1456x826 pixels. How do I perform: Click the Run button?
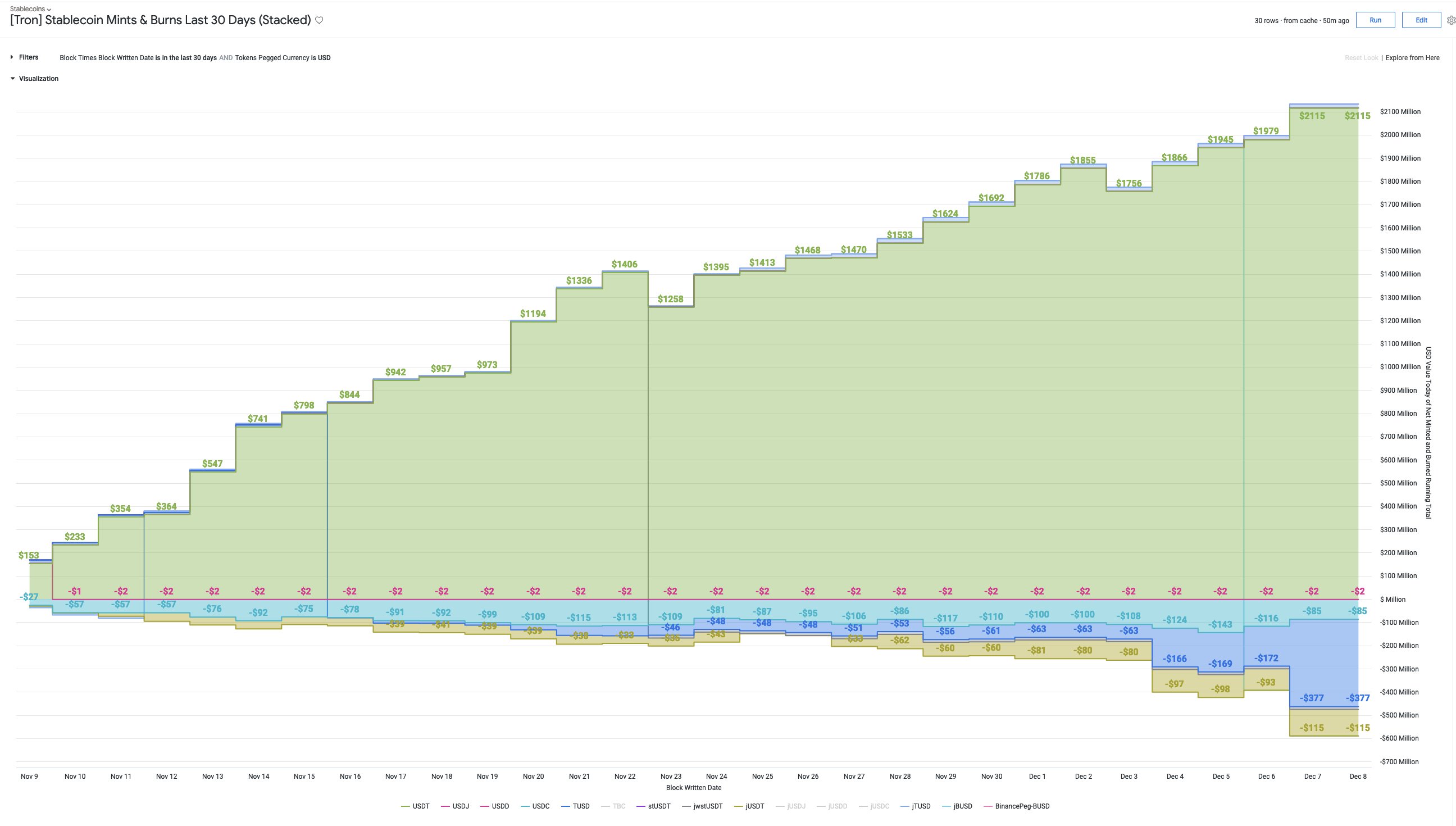(1375, 20)
